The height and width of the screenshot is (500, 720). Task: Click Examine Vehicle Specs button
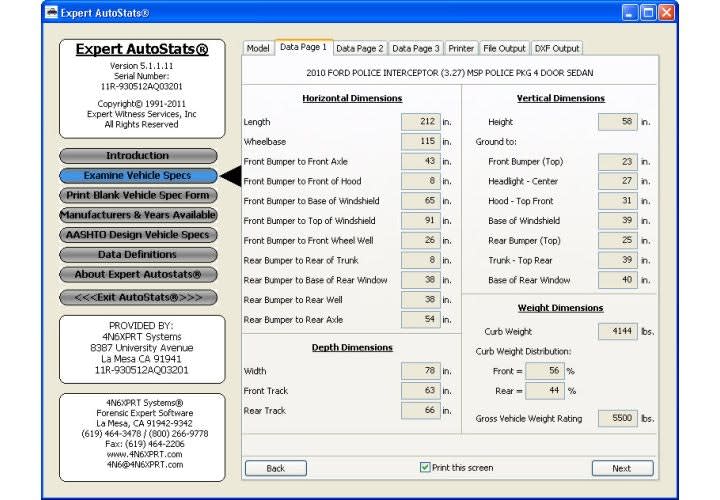coord(138,176)
